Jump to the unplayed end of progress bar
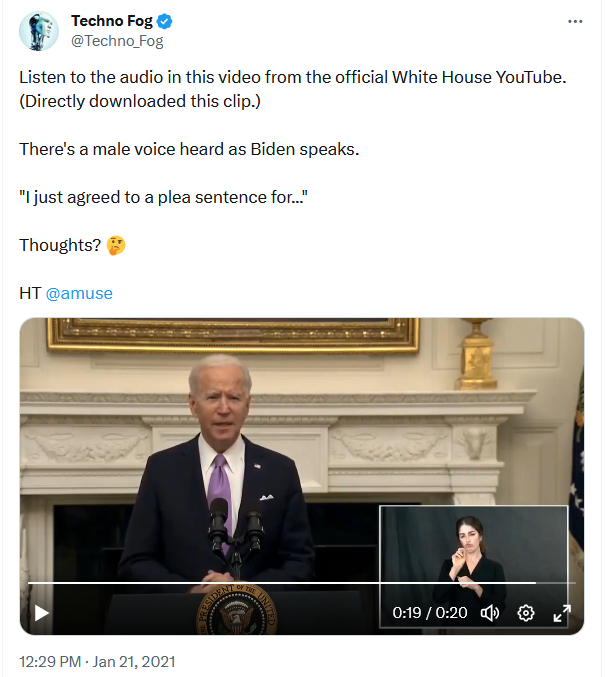 556,583
